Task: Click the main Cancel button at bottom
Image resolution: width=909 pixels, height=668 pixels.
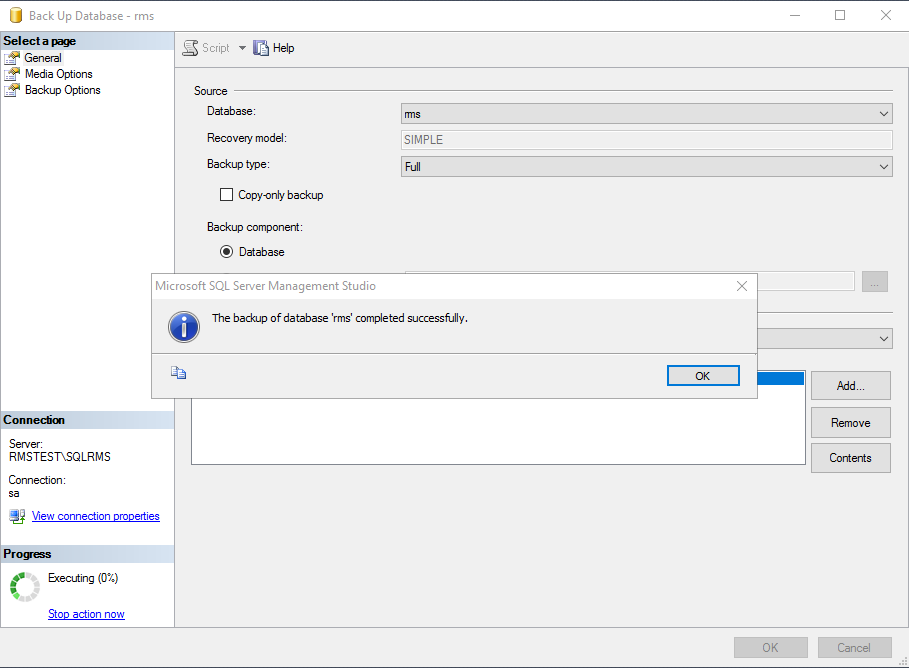Action: click(x=854, y=648)
